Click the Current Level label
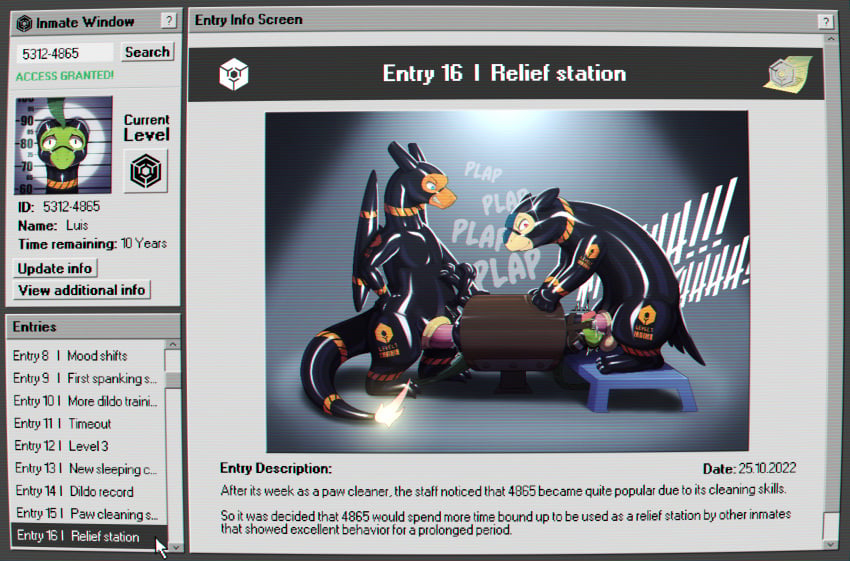850x561 pixels. 146,127
